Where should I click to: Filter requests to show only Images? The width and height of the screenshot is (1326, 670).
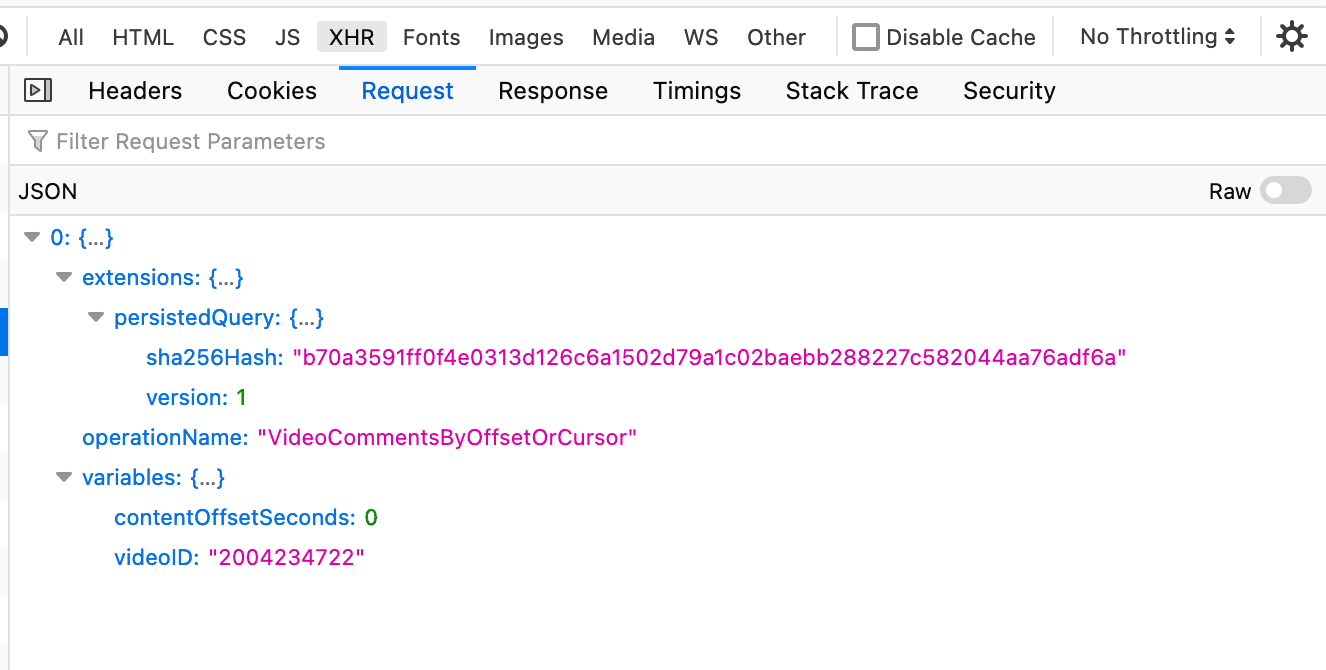[526, 36]
